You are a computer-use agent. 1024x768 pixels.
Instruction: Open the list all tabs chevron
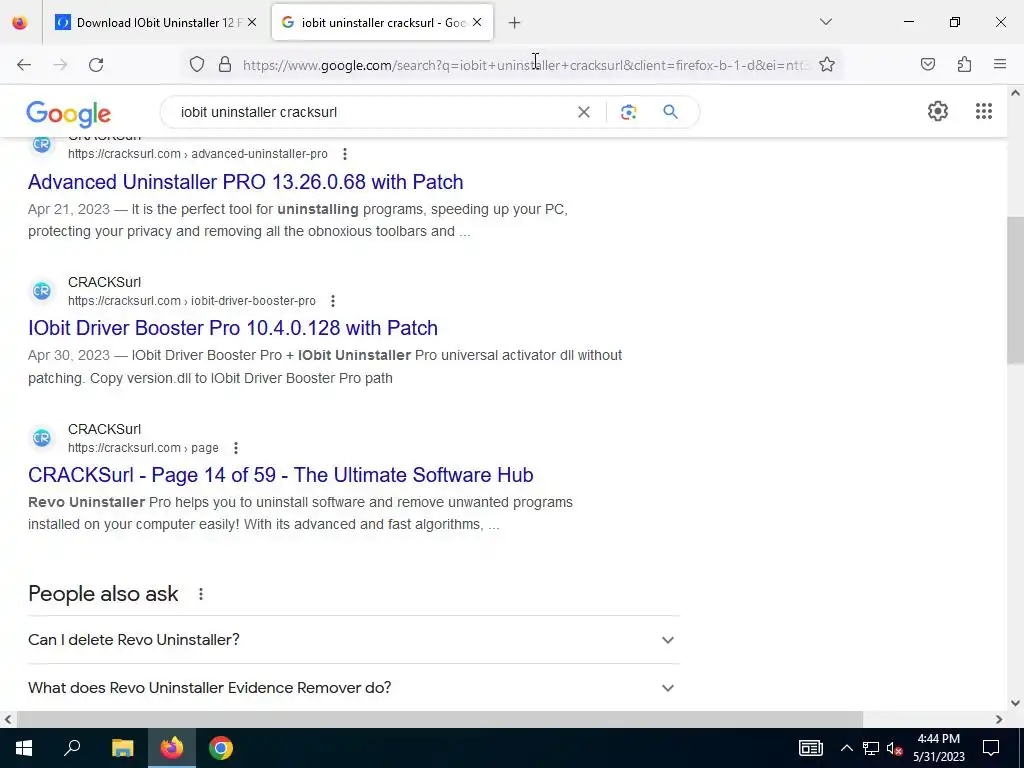click(825, 22)
